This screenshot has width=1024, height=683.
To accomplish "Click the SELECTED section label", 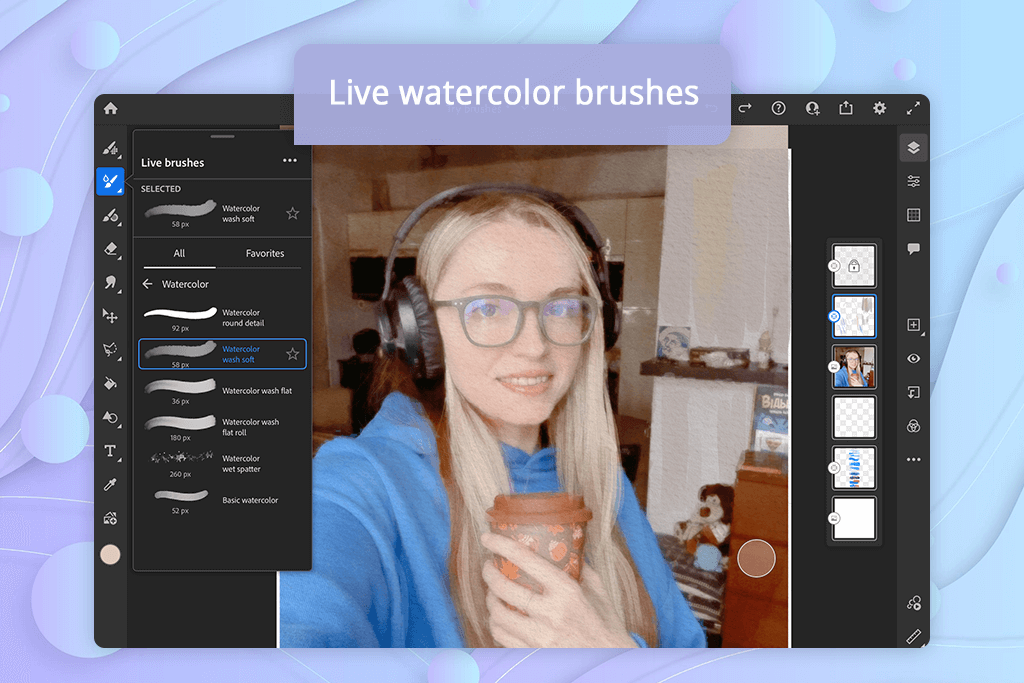I will (161, 189).
